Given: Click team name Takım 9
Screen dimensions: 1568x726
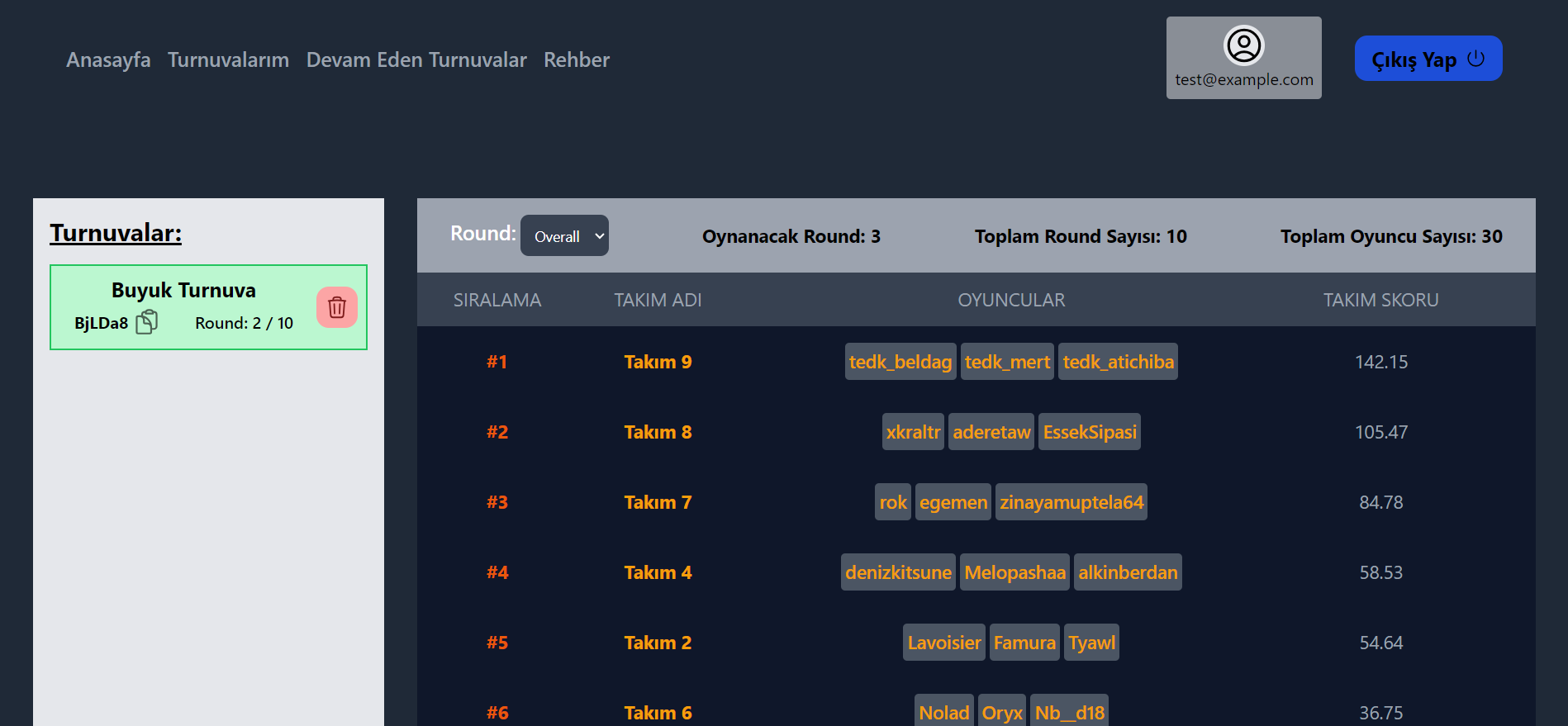Looking at the screenshot, I should [x=658, y=362].
